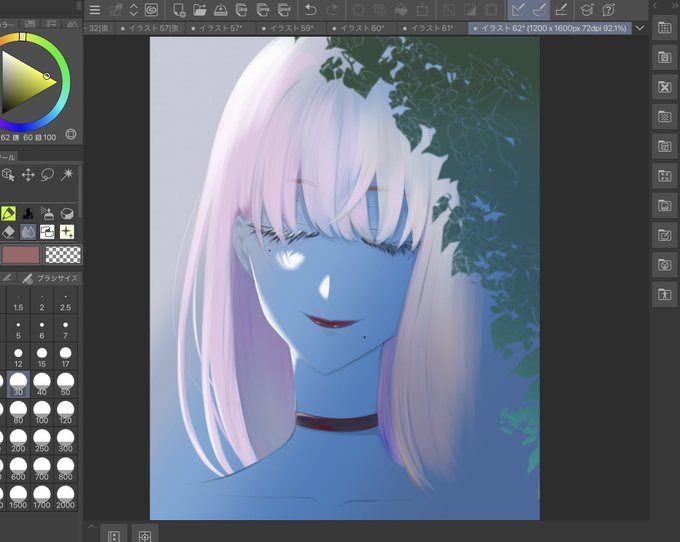Viewport: 680px width, 542px height.
Task: Select the Move layer tool
Action: click(x=28, y=175)
